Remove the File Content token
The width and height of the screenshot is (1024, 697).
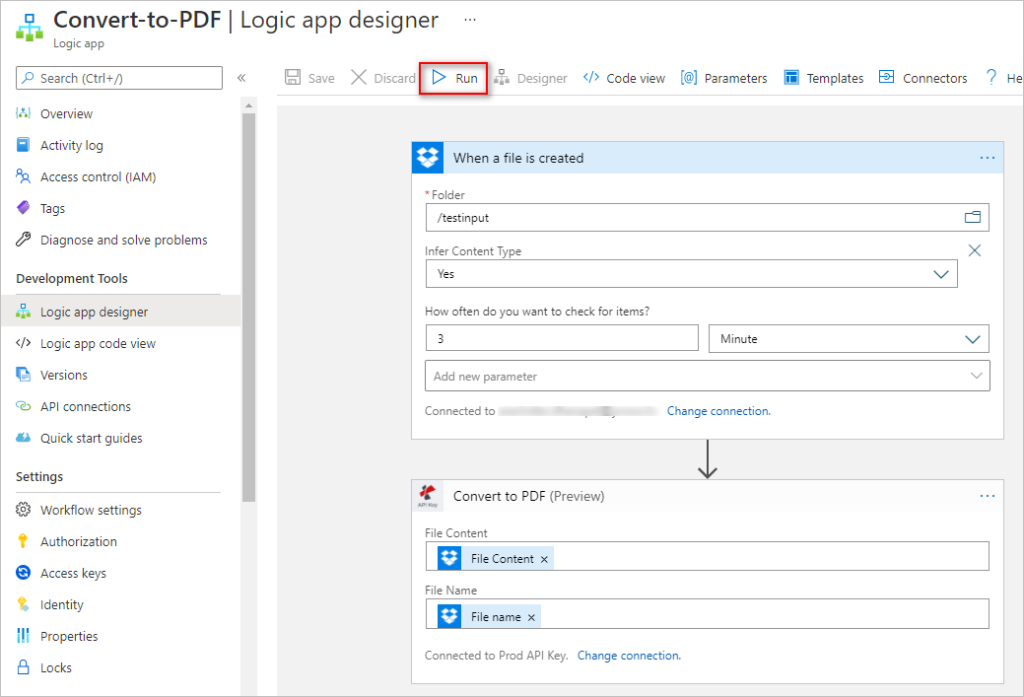pos(543,557)
